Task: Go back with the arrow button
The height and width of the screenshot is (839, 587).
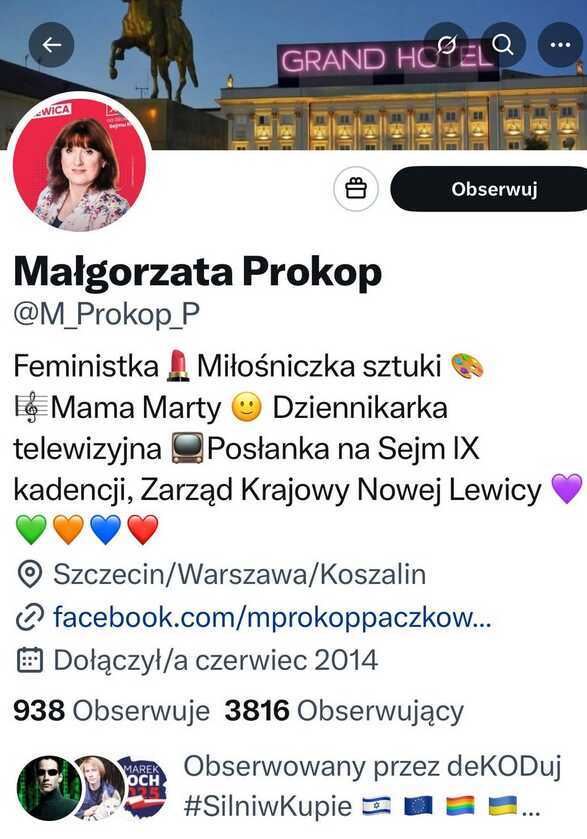Action: 51,45
